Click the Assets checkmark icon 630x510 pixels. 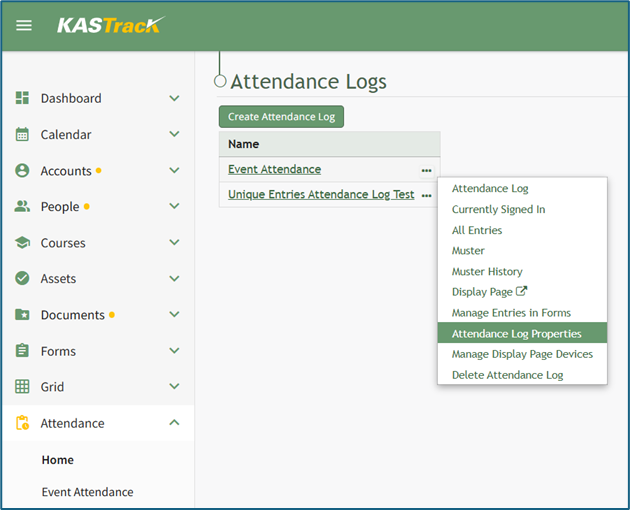pyautogui.click(x=22, y=279)
